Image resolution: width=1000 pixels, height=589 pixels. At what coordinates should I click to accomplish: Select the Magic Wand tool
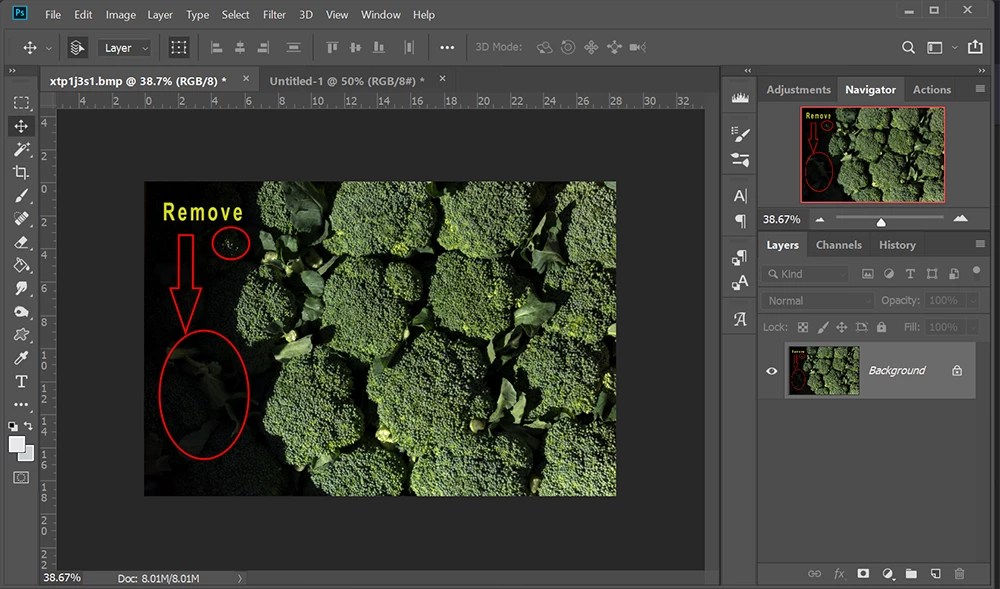pyautogui.click(x=21, y=149)
